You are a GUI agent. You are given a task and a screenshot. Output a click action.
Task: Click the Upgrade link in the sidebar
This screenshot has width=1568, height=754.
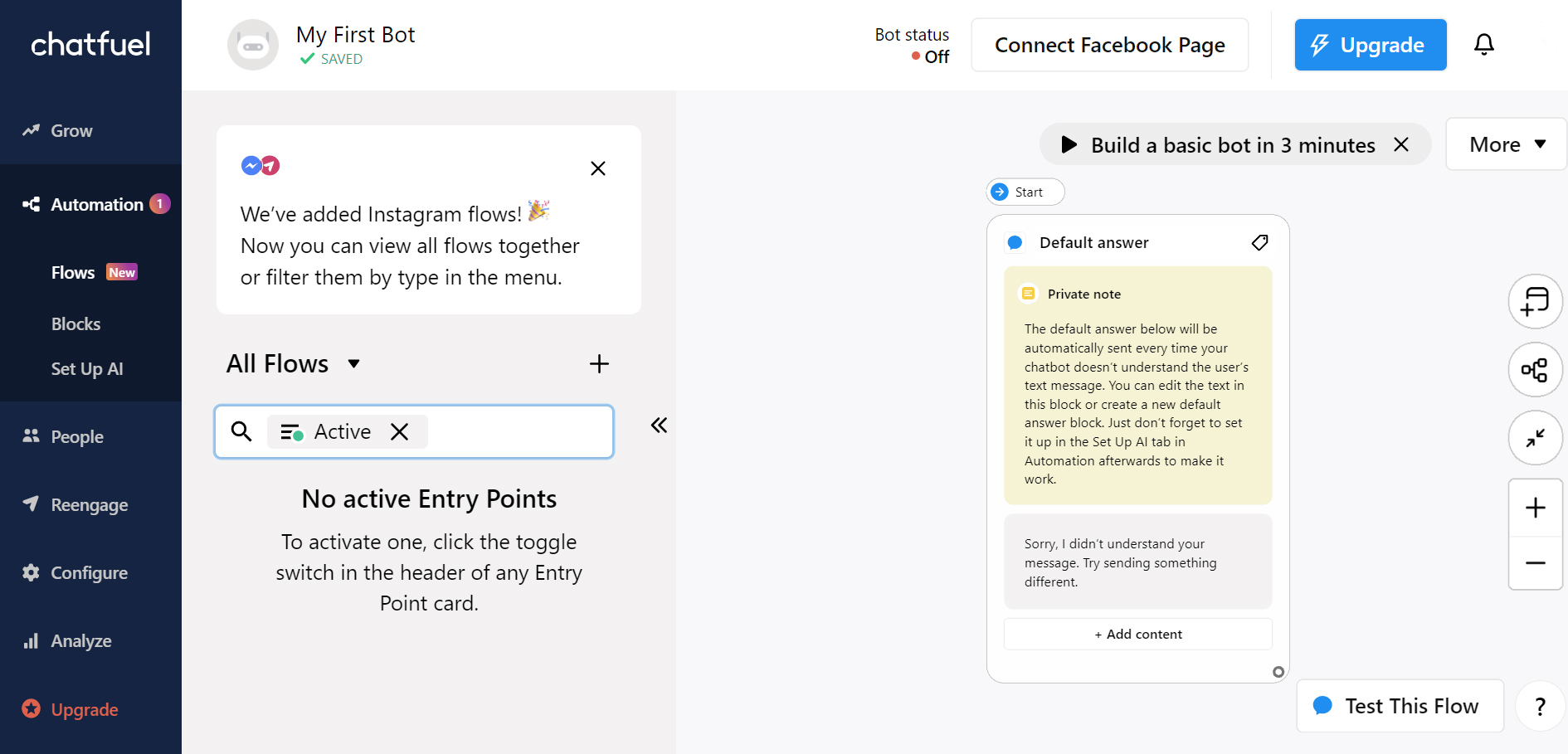[84, 709]
